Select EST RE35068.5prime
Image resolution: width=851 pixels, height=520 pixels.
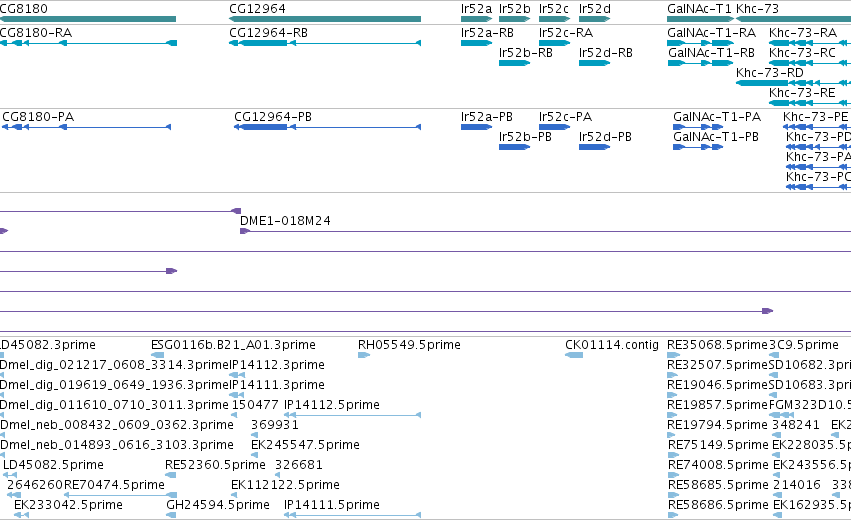coord(673,355)
